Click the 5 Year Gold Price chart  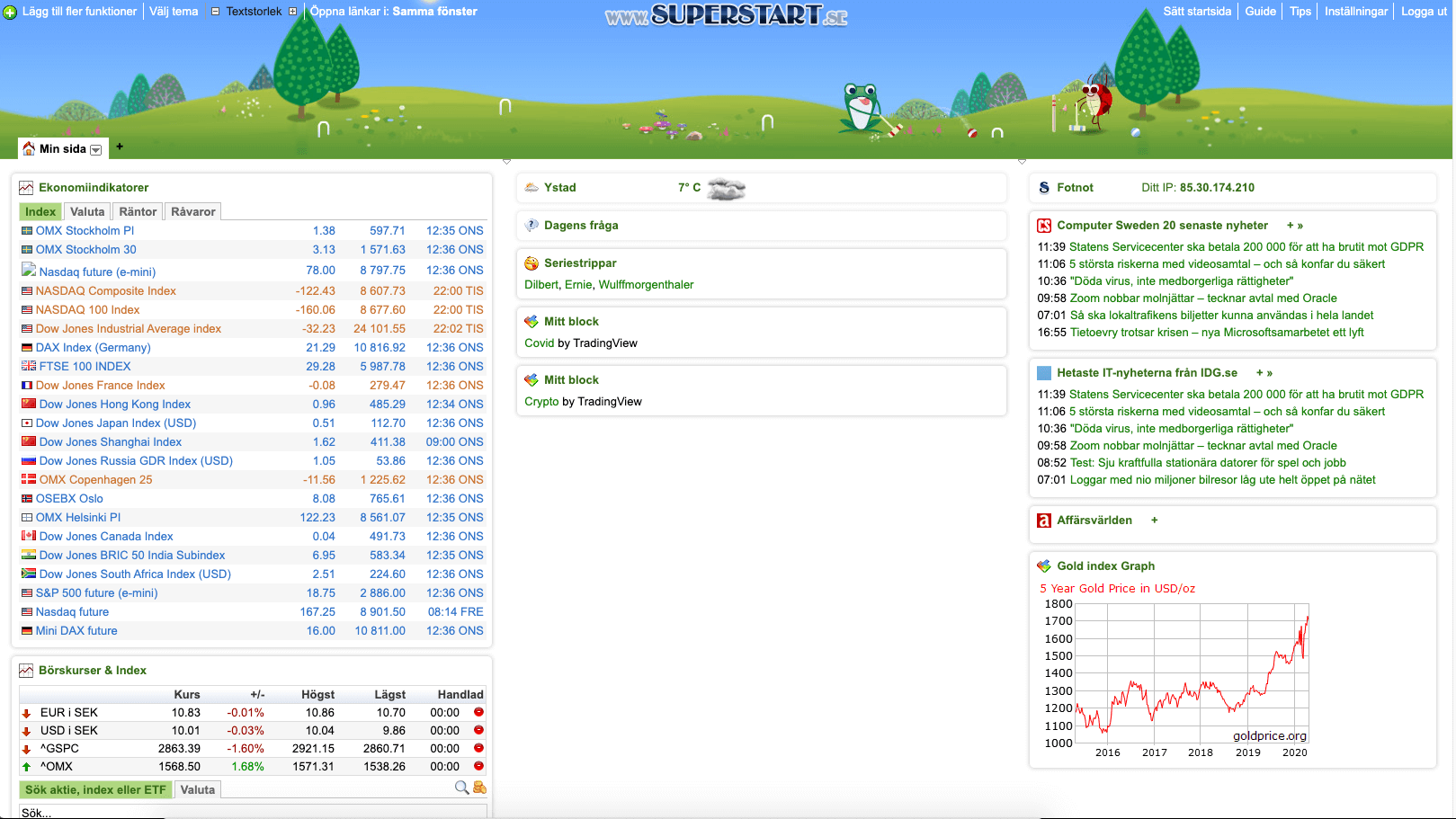pyautogui.click(x=1174, y=672)
